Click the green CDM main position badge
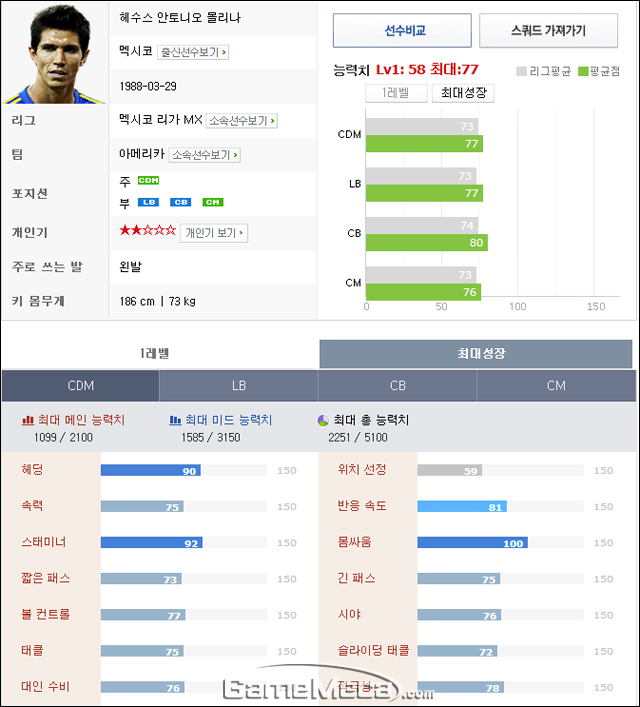This screenshot has width=640, height=707. pos(148,180)
